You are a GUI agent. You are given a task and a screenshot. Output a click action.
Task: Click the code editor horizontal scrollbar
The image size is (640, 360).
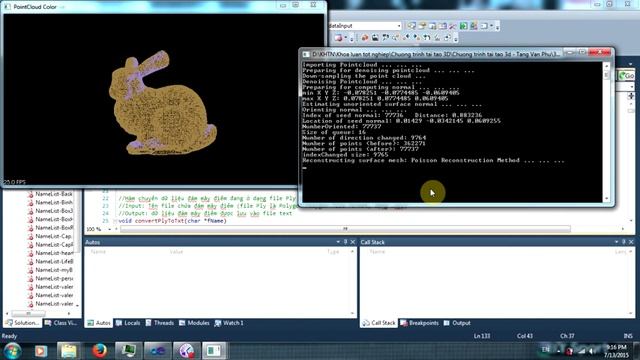tap(345, 229)
